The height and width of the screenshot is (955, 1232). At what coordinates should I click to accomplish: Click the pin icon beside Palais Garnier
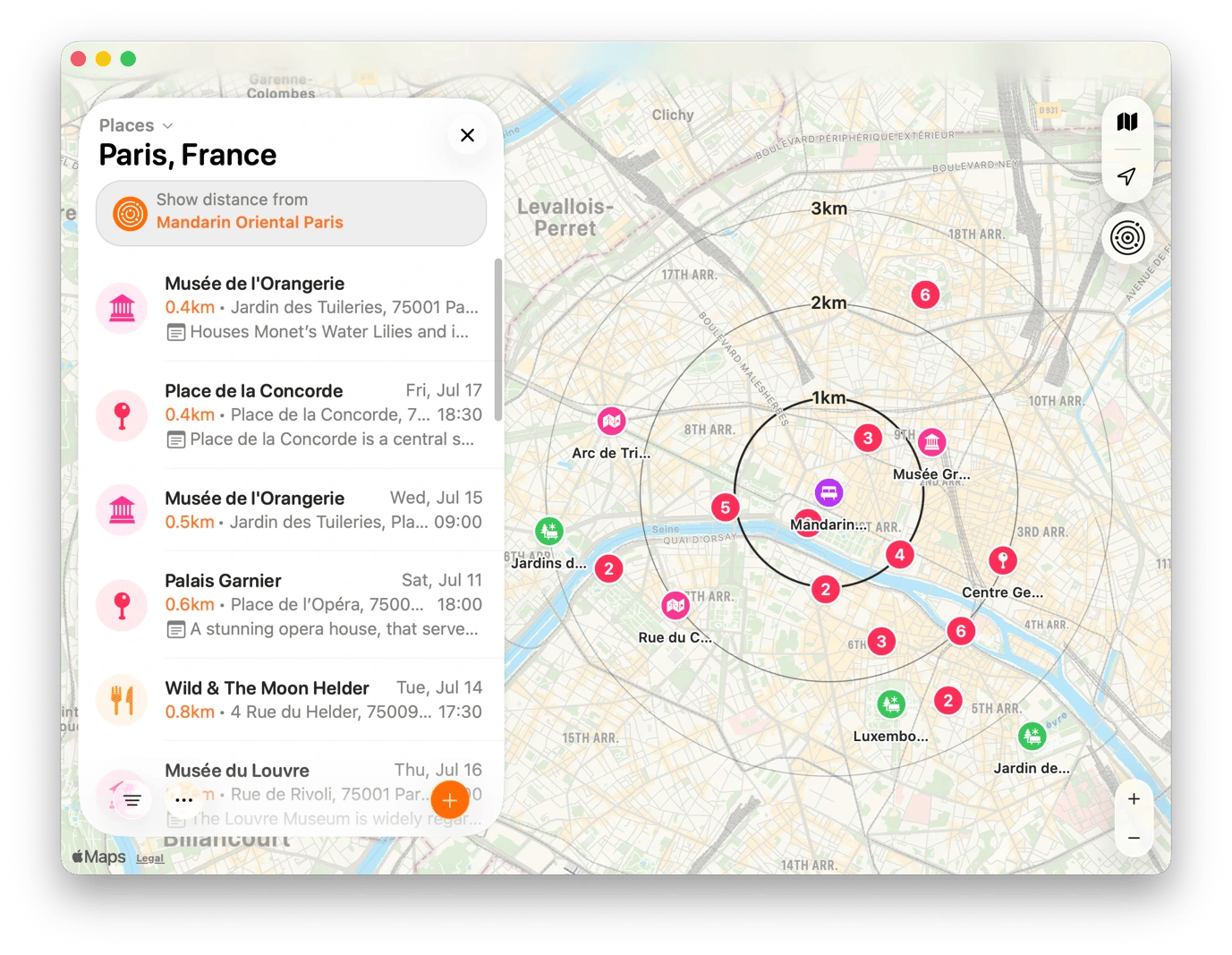point(123,606)
